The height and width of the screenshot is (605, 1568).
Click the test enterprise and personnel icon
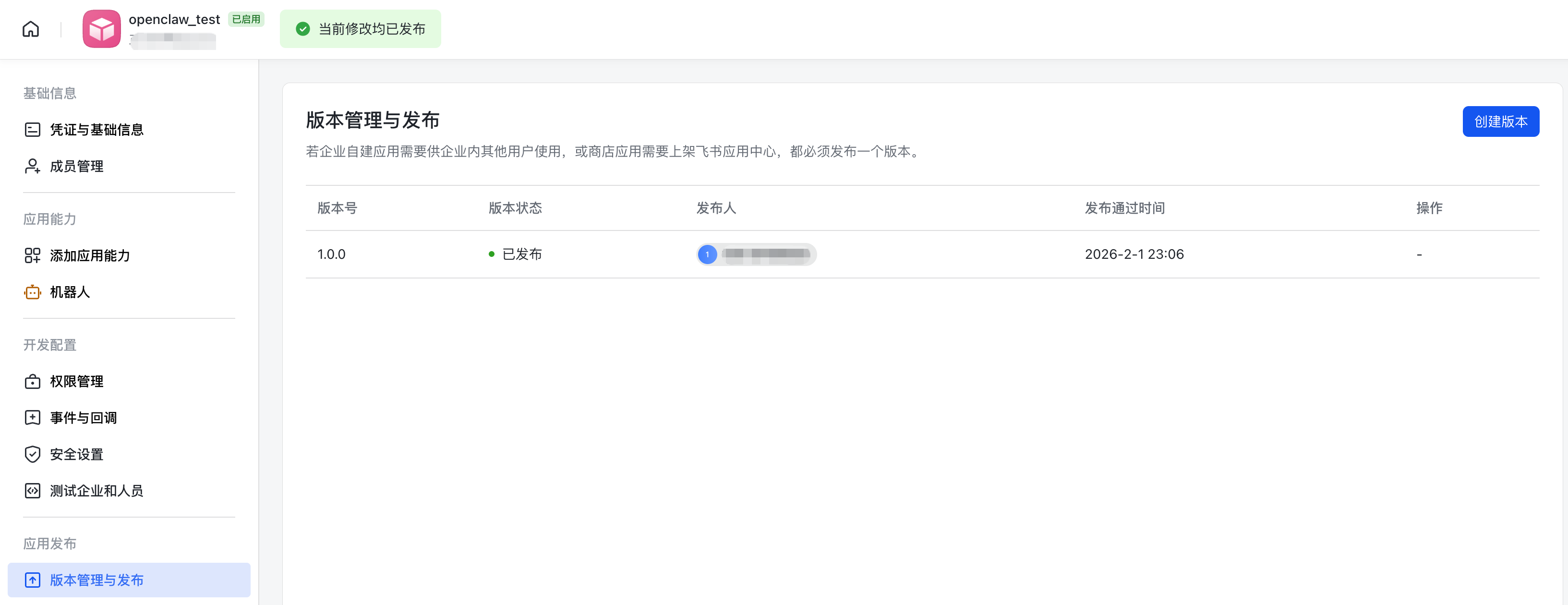pyautogui.click(x=32, y=491)
